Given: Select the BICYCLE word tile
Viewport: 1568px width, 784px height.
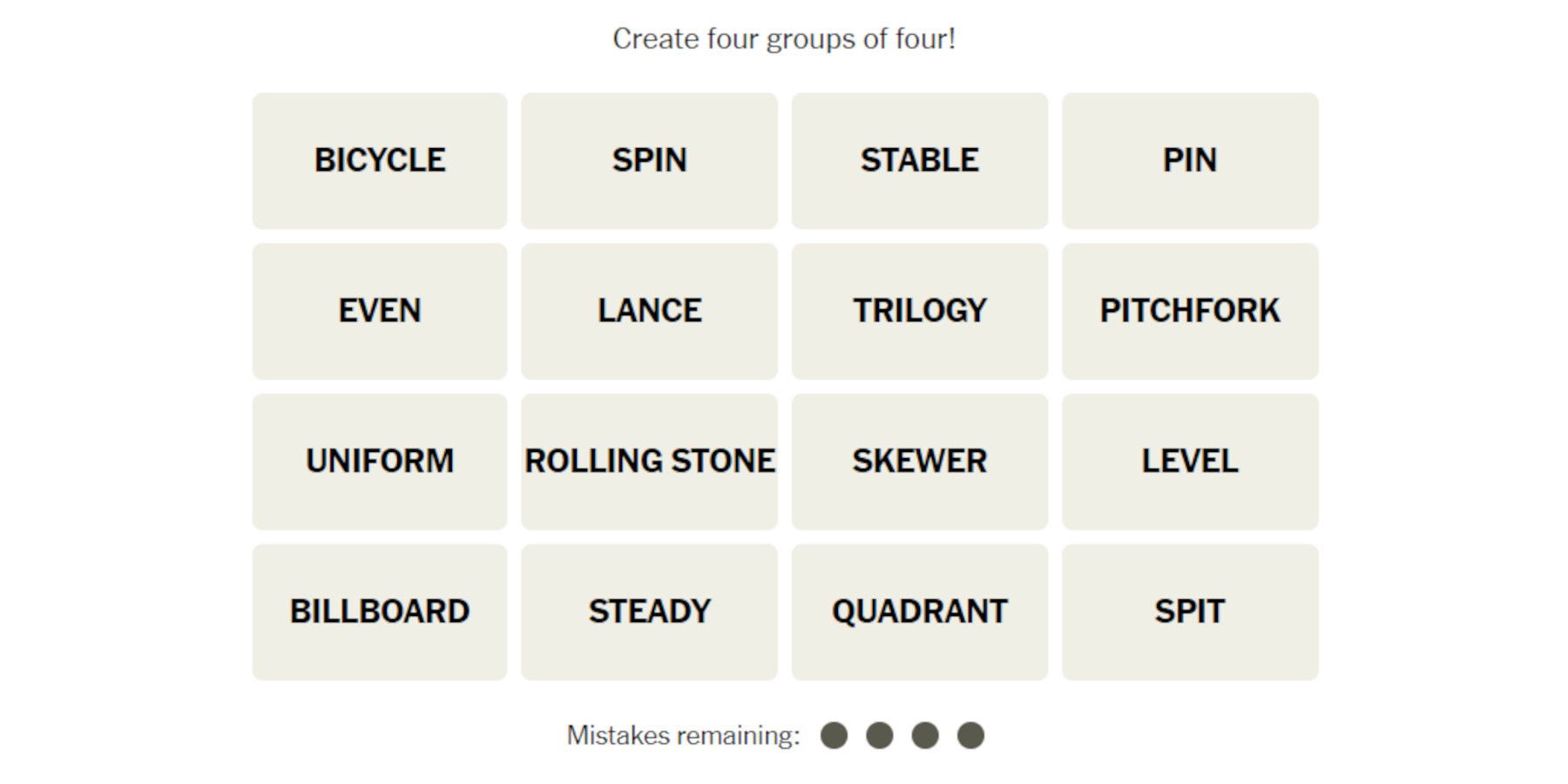Looking at the screenshot, I should click(380, 161).
